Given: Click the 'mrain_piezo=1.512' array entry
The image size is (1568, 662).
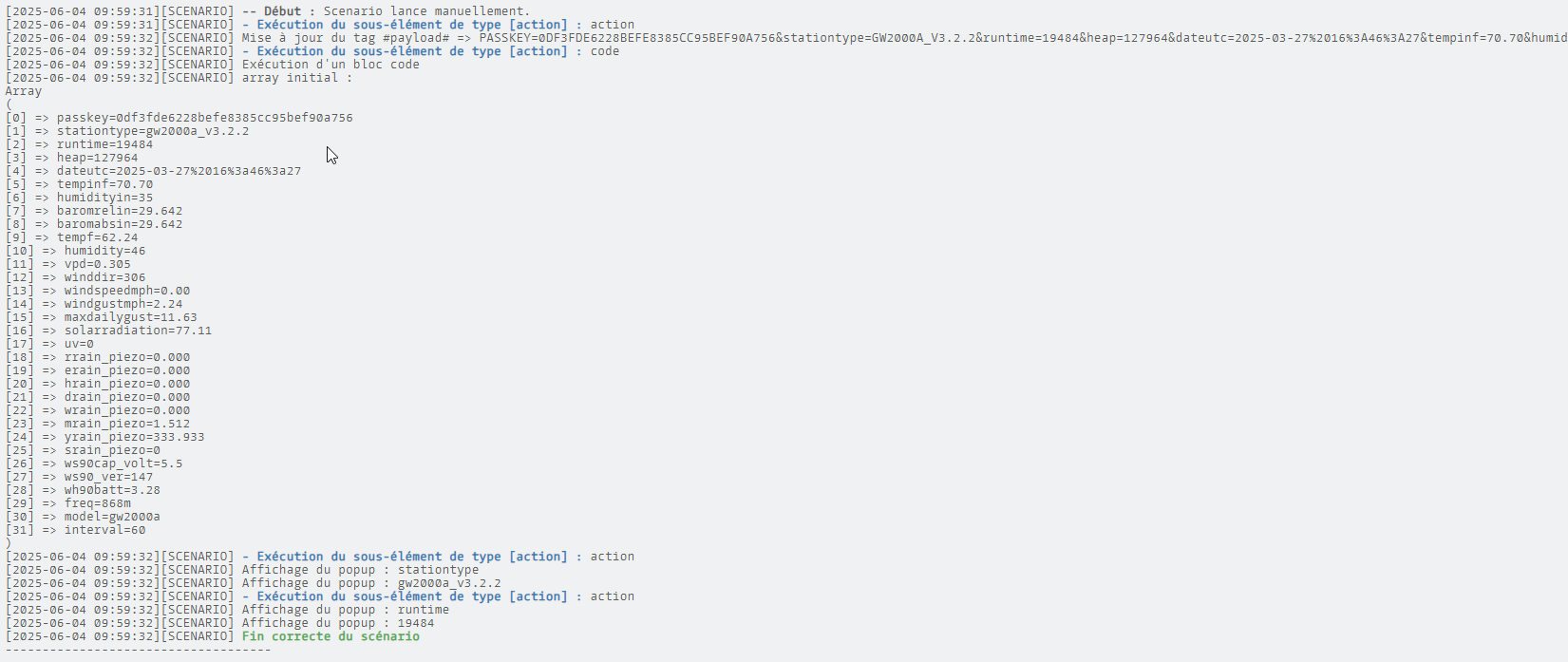Looking at the screenshot, I should tap(126, 424).
